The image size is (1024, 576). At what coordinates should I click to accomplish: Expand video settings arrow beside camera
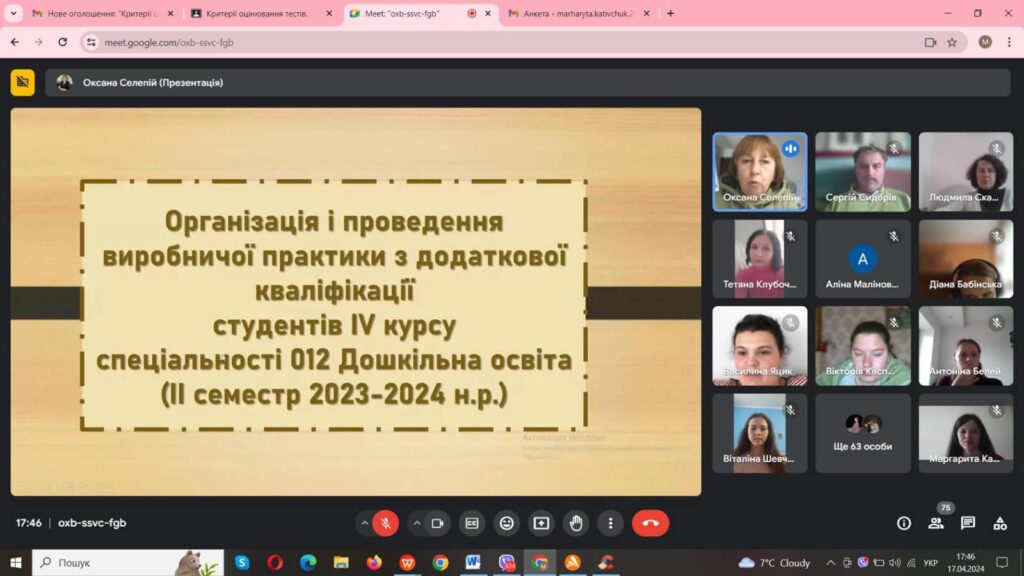415,523
